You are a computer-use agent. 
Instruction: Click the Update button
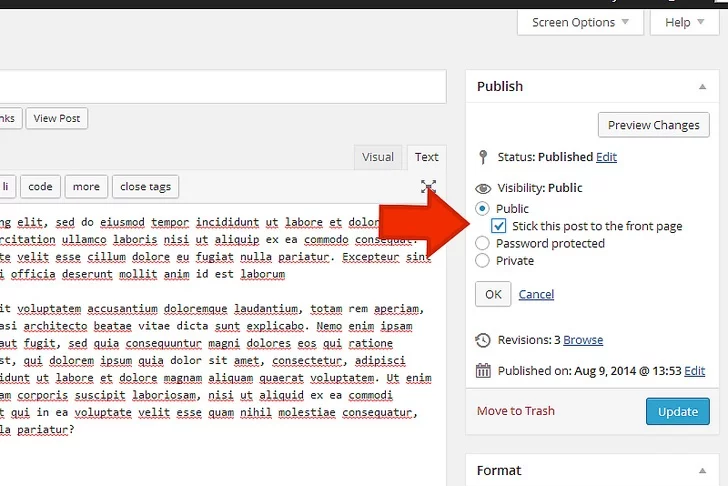[x=678, y=411]
